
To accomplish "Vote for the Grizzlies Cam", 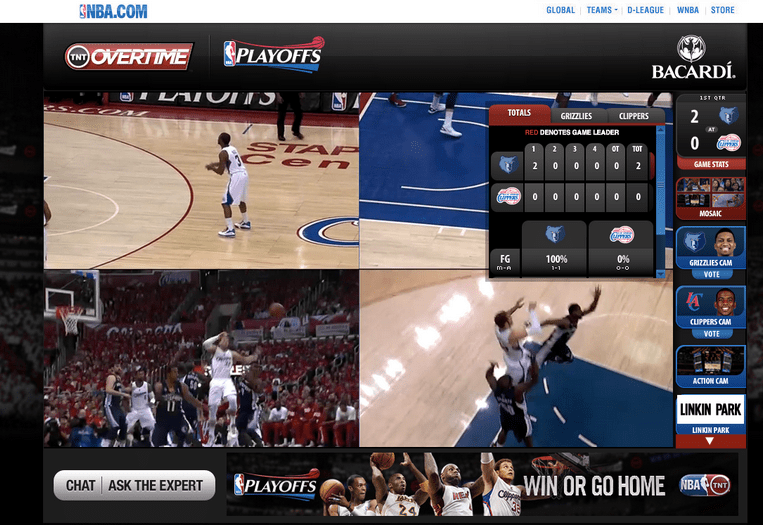I will 711,274.
